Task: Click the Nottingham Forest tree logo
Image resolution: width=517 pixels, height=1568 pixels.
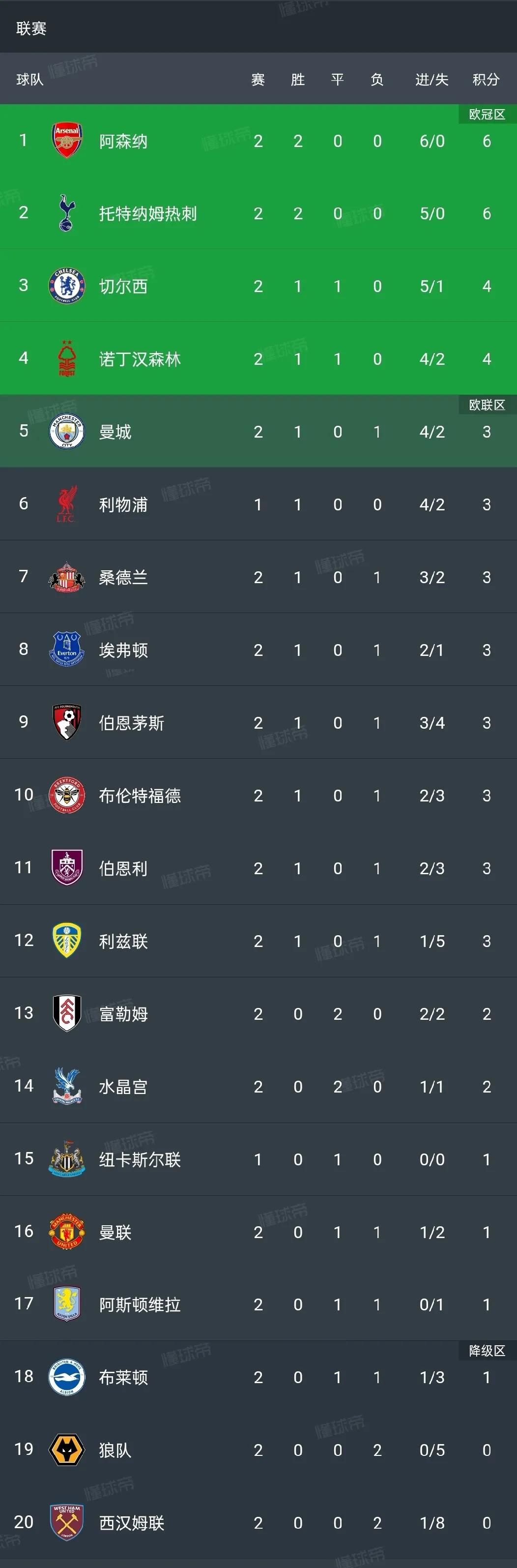Action: click(67, 358)
